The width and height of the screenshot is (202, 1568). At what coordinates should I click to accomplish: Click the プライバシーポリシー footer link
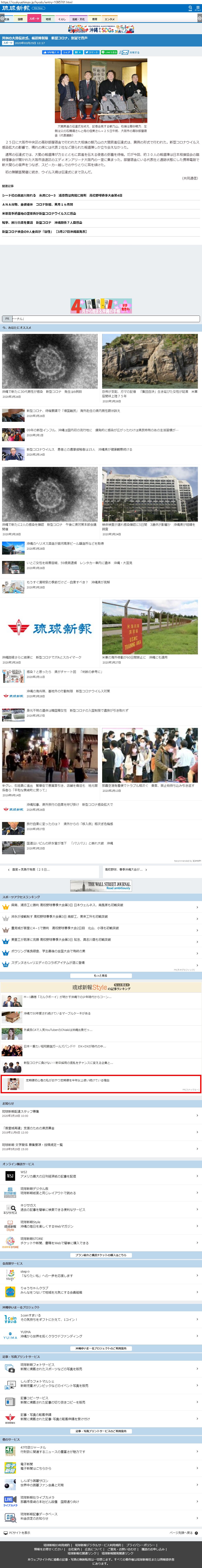coord(141,1545)
